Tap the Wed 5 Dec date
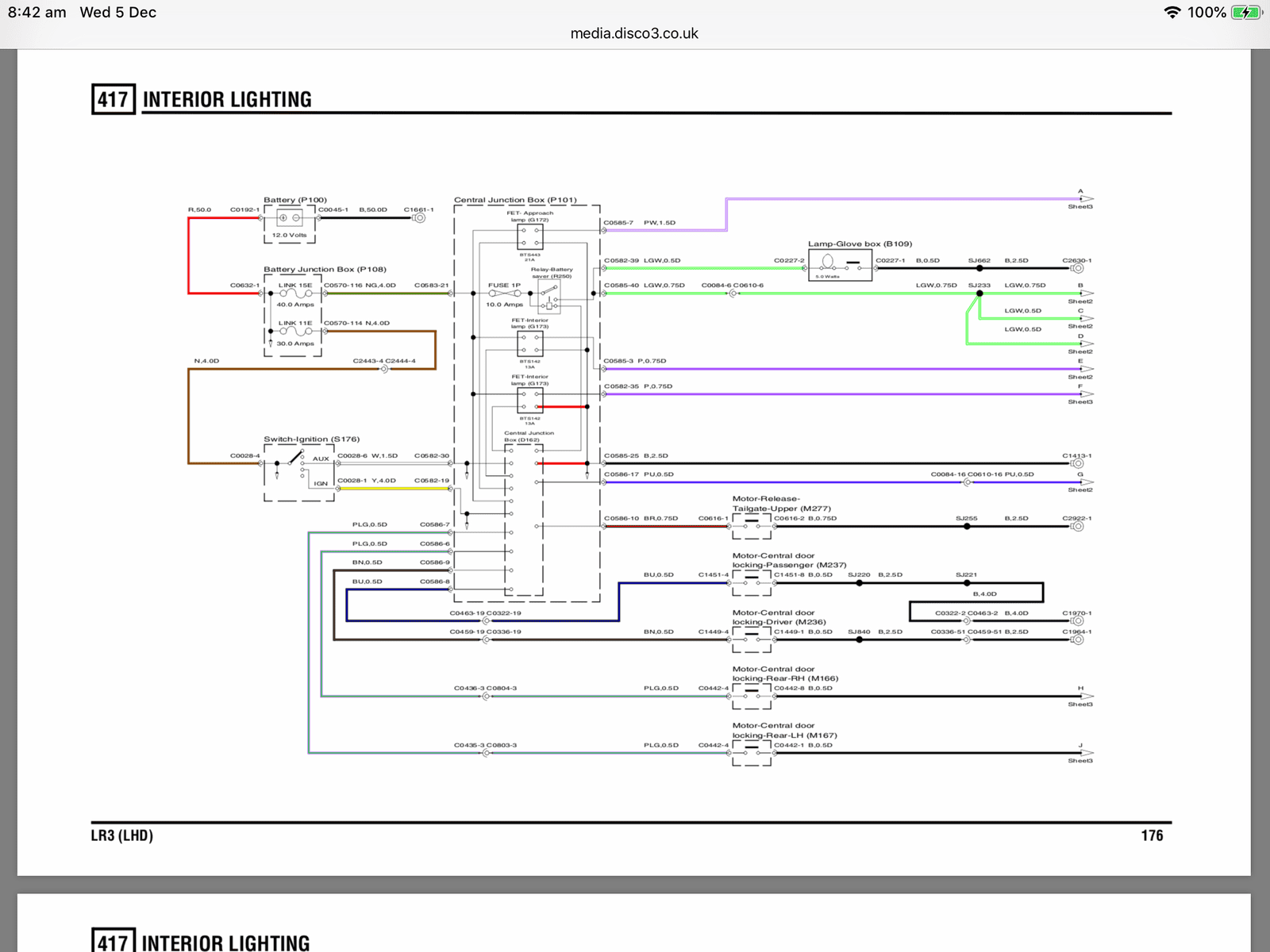Image resolution: width=1270 pixels, height=952 pixels. click(118, 13)
